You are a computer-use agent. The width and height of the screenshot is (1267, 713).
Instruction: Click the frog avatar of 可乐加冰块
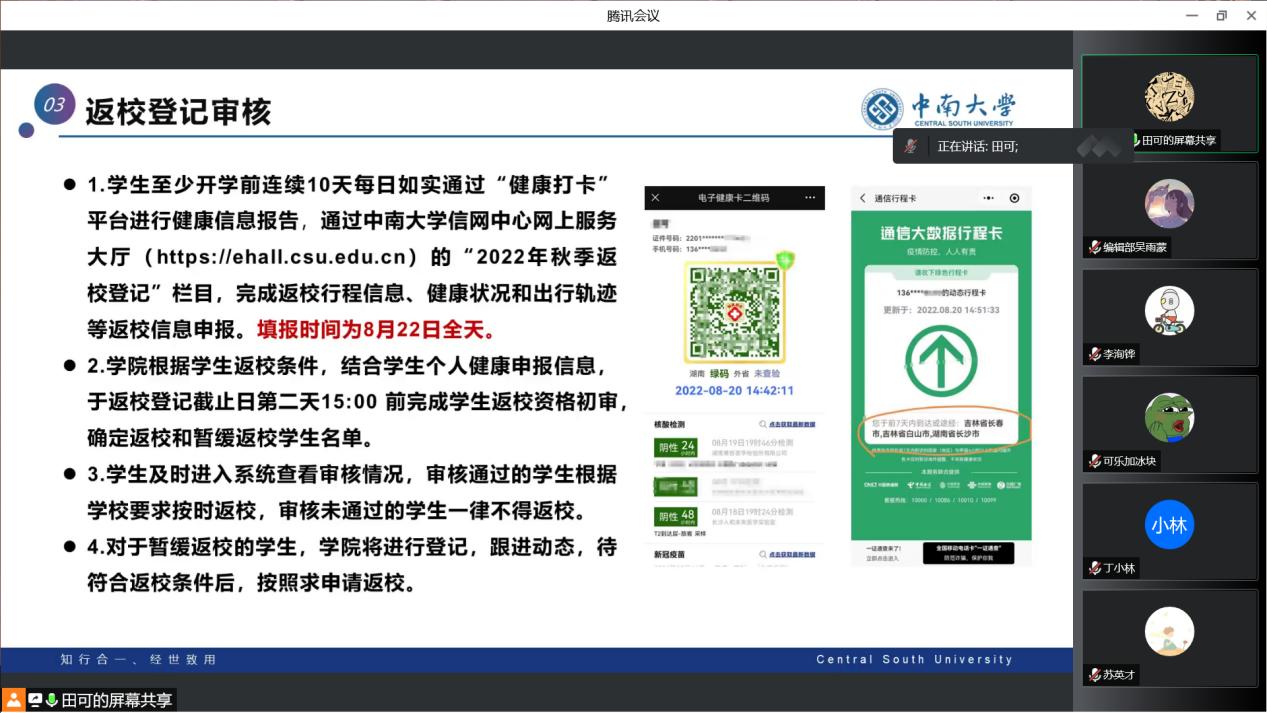click(x=1169, y=417)
